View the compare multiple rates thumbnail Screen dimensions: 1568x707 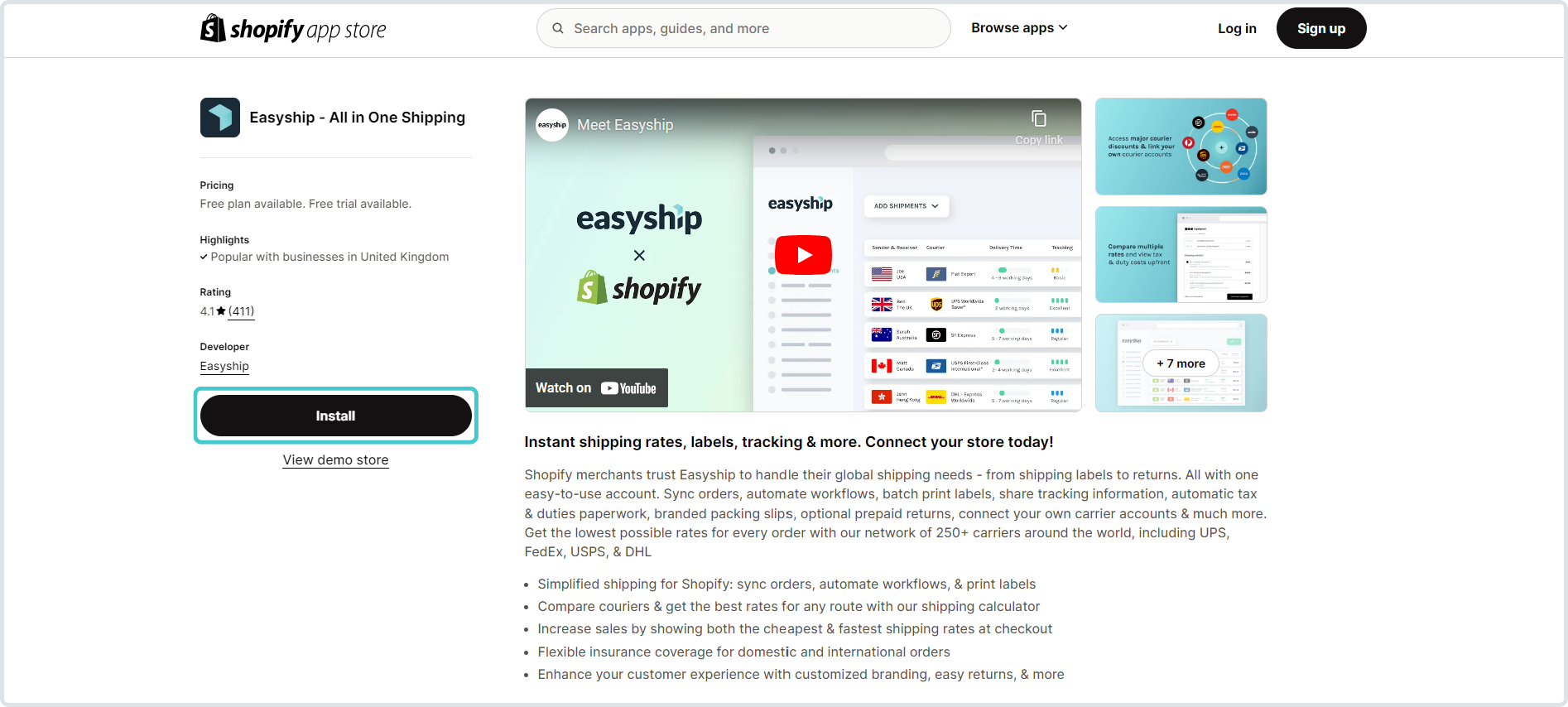[1181, 255]
